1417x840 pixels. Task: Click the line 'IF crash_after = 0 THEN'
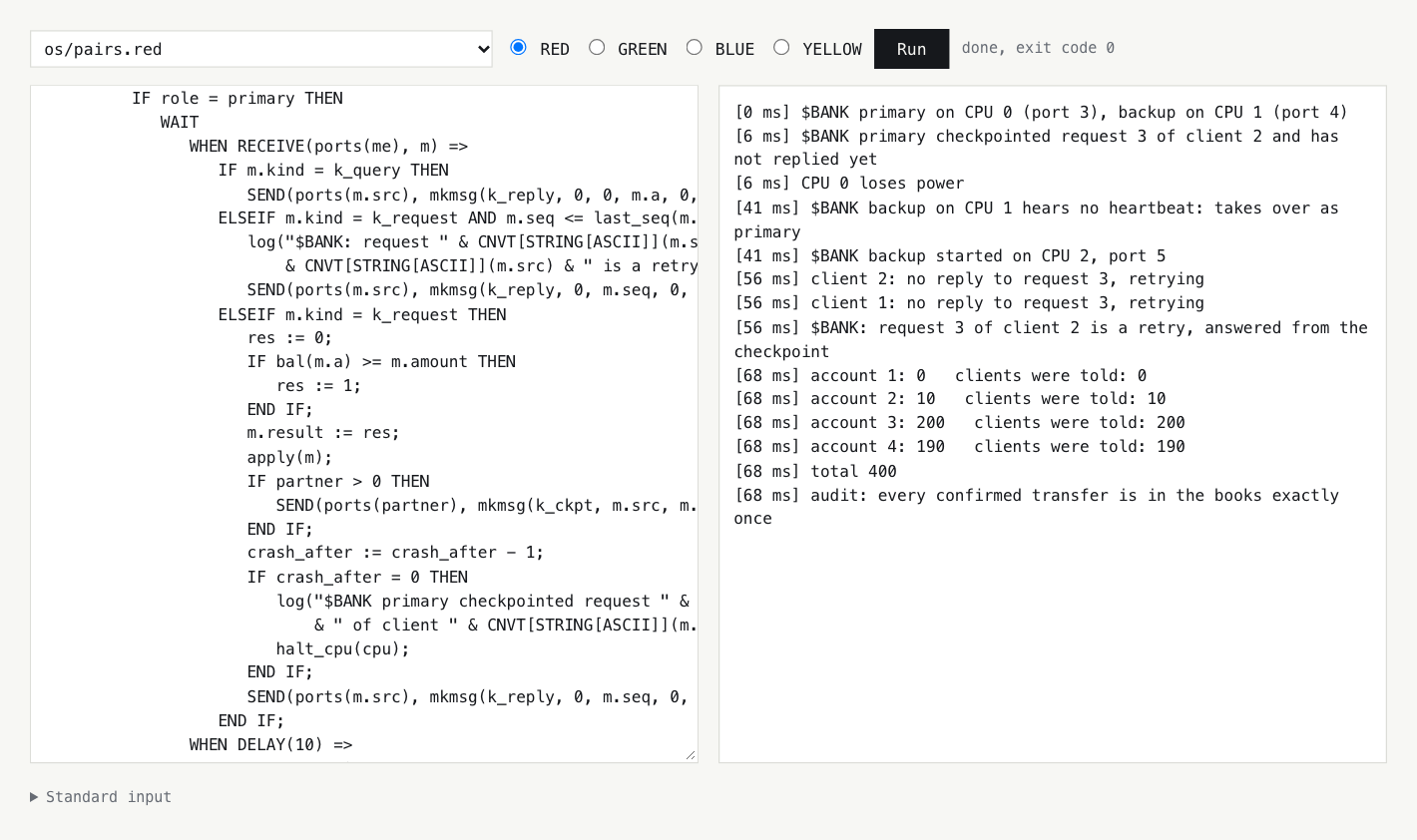pos(357,577)
